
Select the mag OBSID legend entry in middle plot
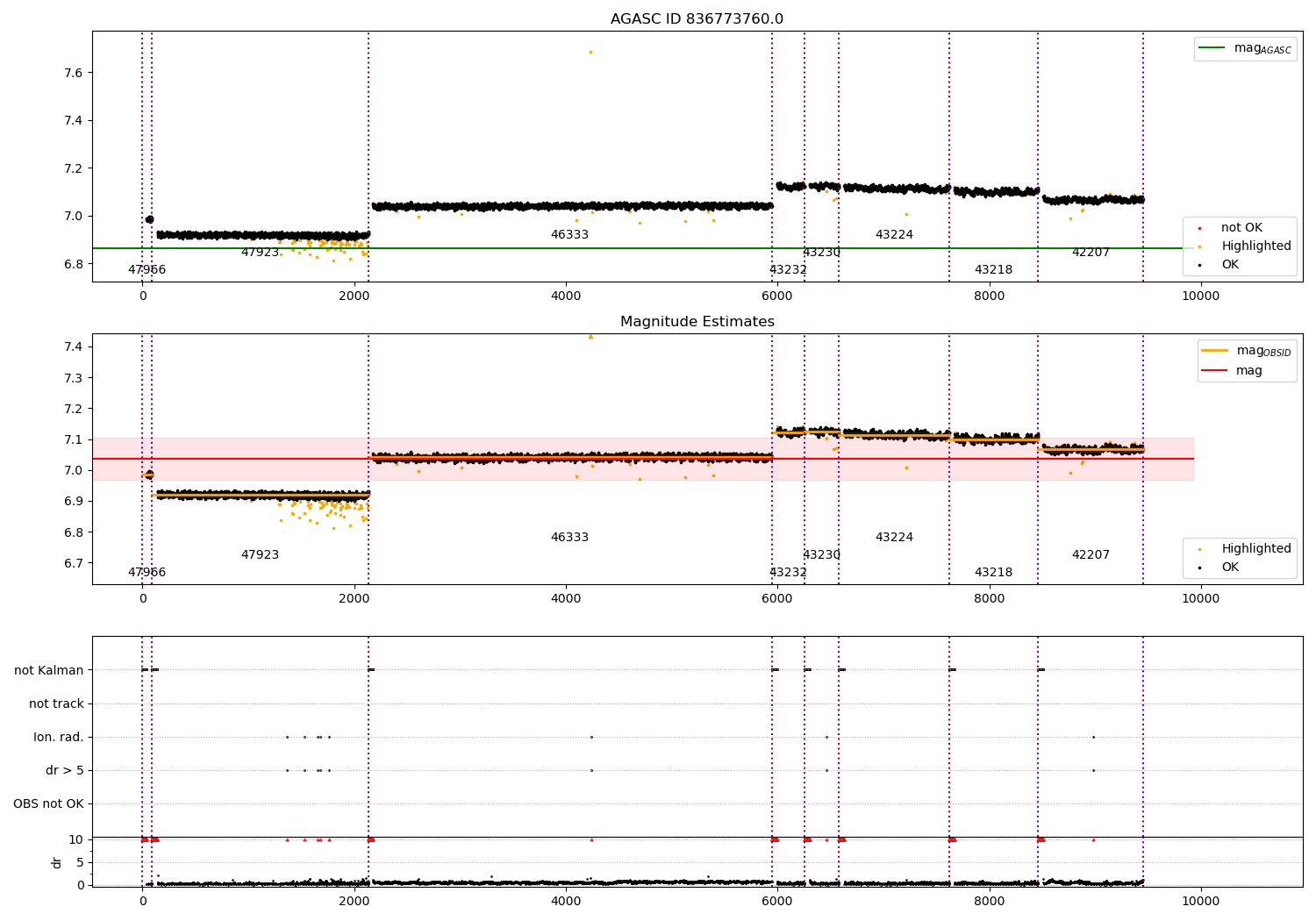click(x=1246, y=351)
